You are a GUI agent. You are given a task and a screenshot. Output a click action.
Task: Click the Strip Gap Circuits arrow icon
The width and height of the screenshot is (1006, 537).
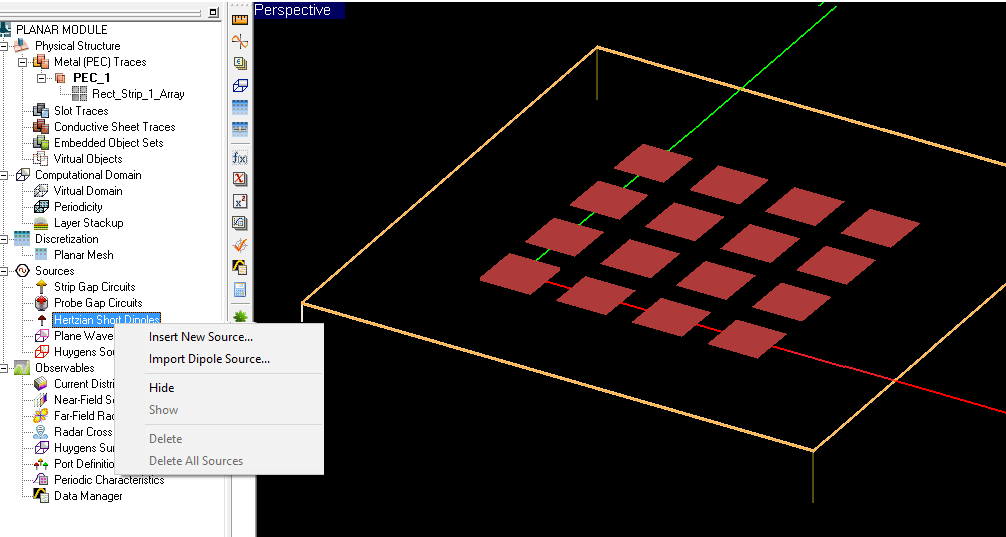tap(42, 287)
